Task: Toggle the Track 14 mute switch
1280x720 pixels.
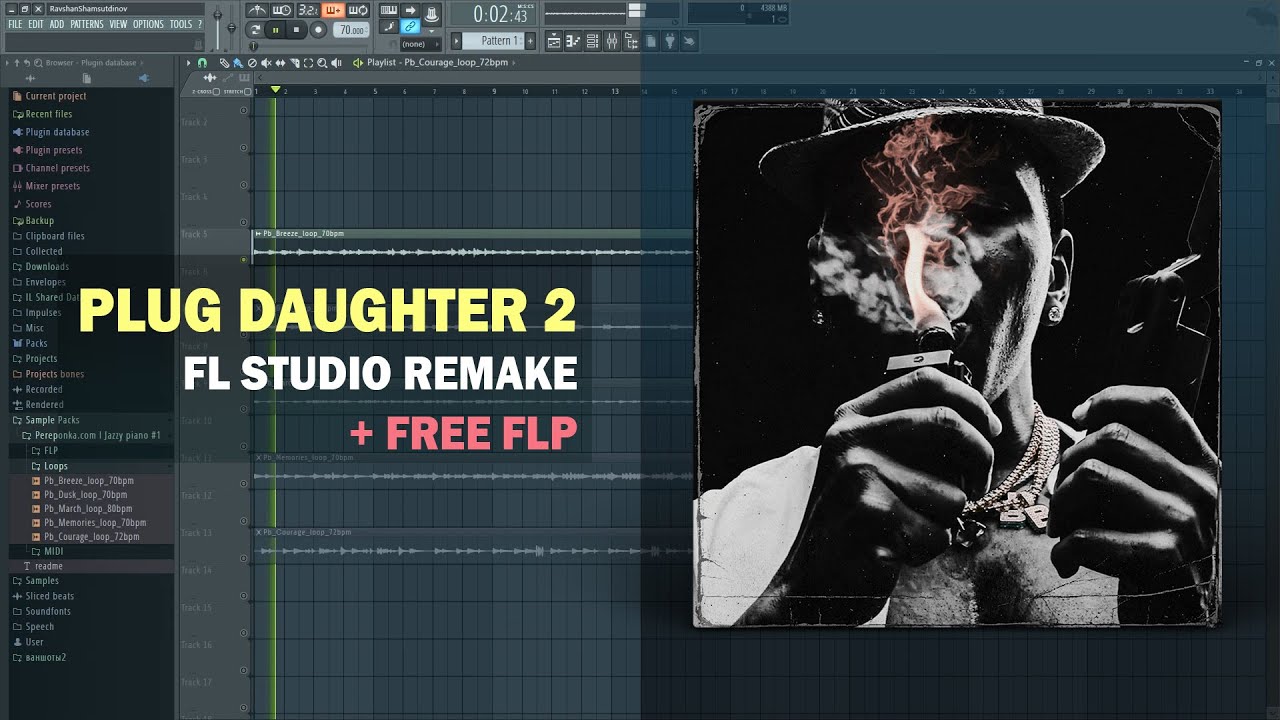Action: [243, 595]
